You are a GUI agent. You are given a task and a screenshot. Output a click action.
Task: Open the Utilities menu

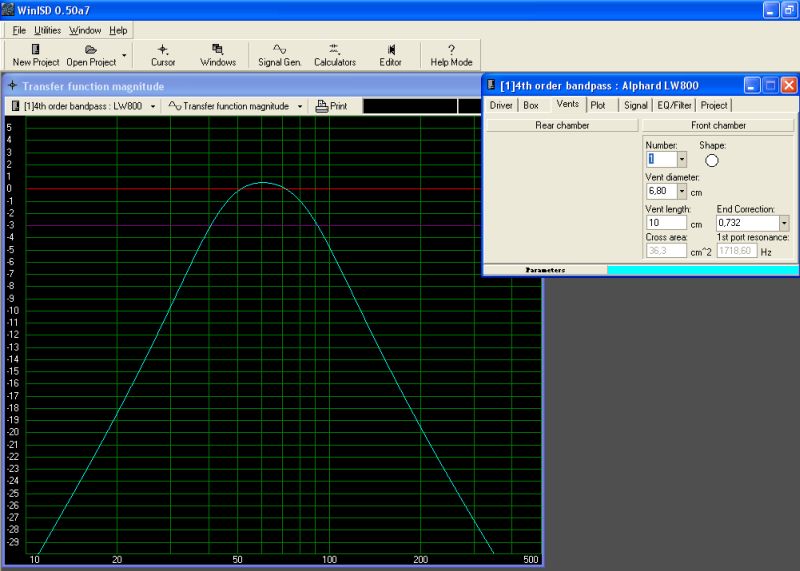pyautogui.click(x=47, y=30)
